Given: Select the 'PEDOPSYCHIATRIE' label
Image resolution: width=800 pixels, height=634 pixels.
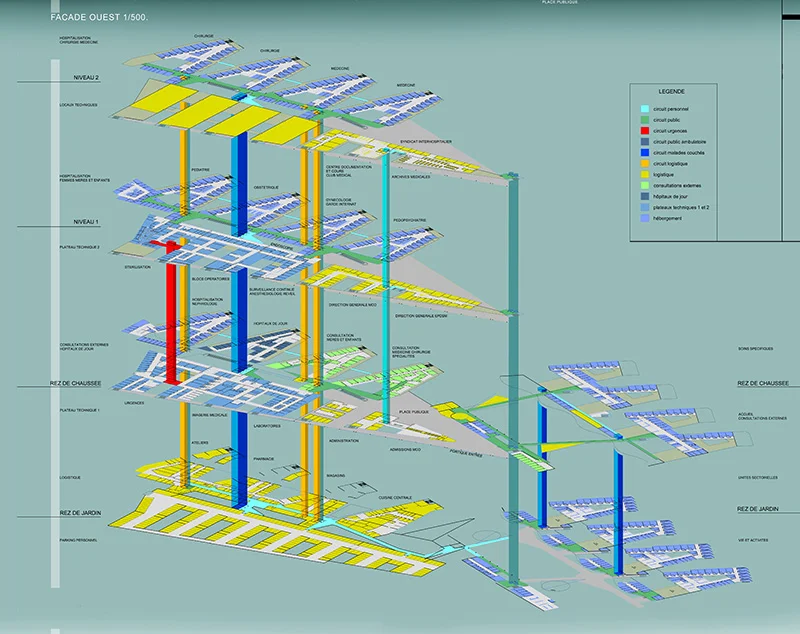Looking at the screenshot, I should pos(410,220).
